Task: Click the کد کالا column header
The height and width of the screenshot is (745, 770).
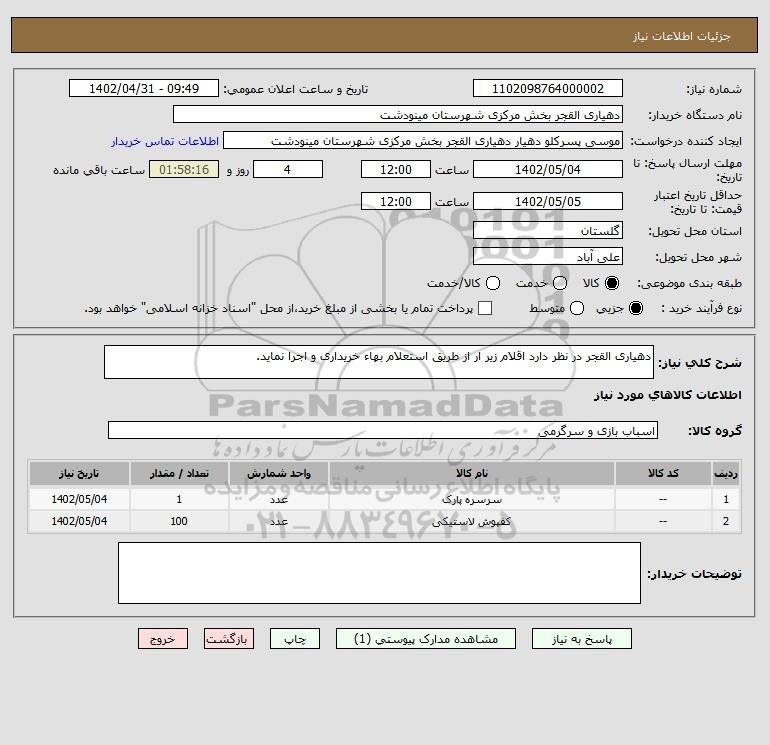Action: 663,473
